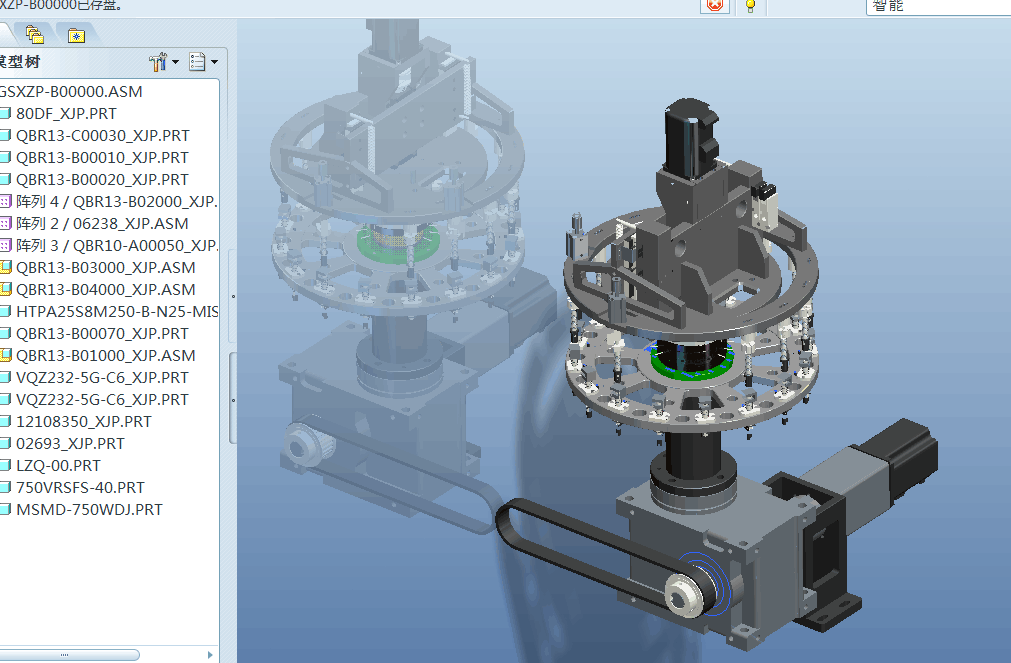The height and width of the screenshot is (663, 1011).
Task: Click the 型树 model tree header label
Action: click(x=20, y=62)
